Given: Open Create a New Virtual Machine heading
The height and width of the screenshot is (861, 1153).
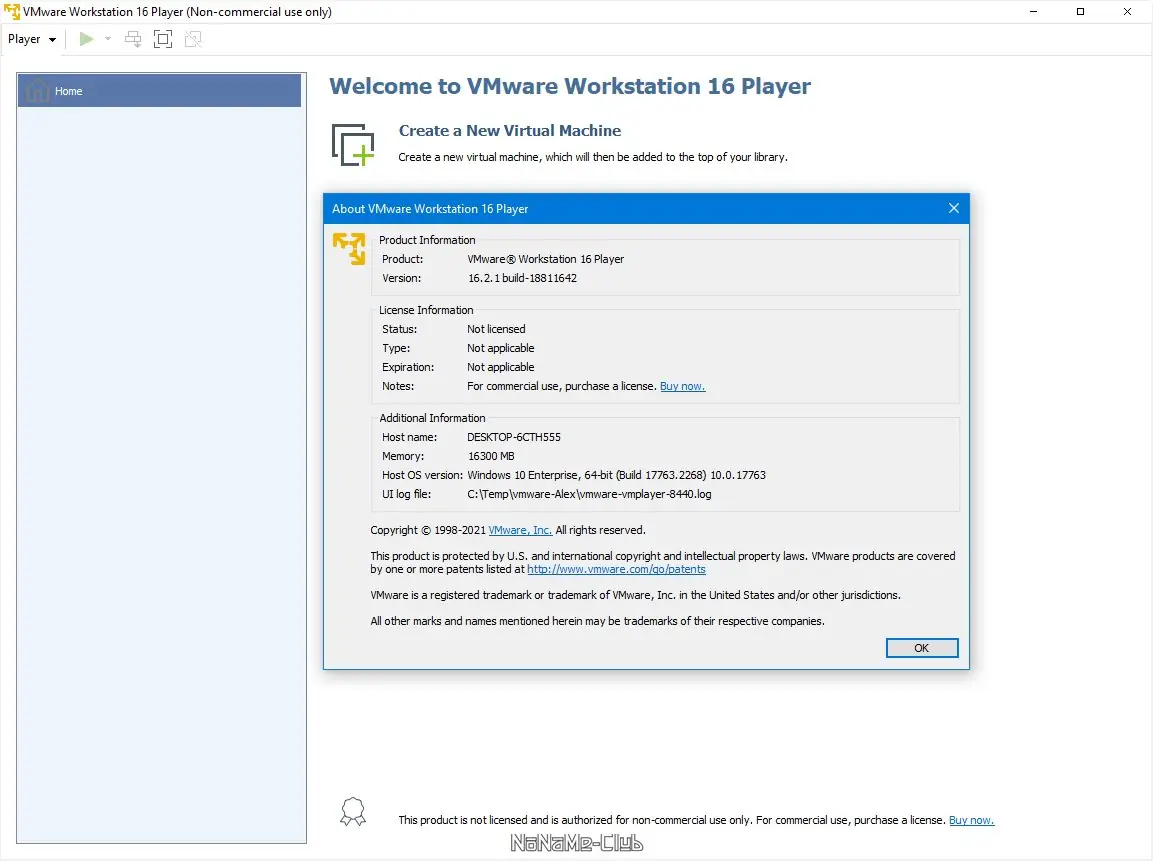Looking at the screenshot, I should pyautogui.click(x=510, y=131).
